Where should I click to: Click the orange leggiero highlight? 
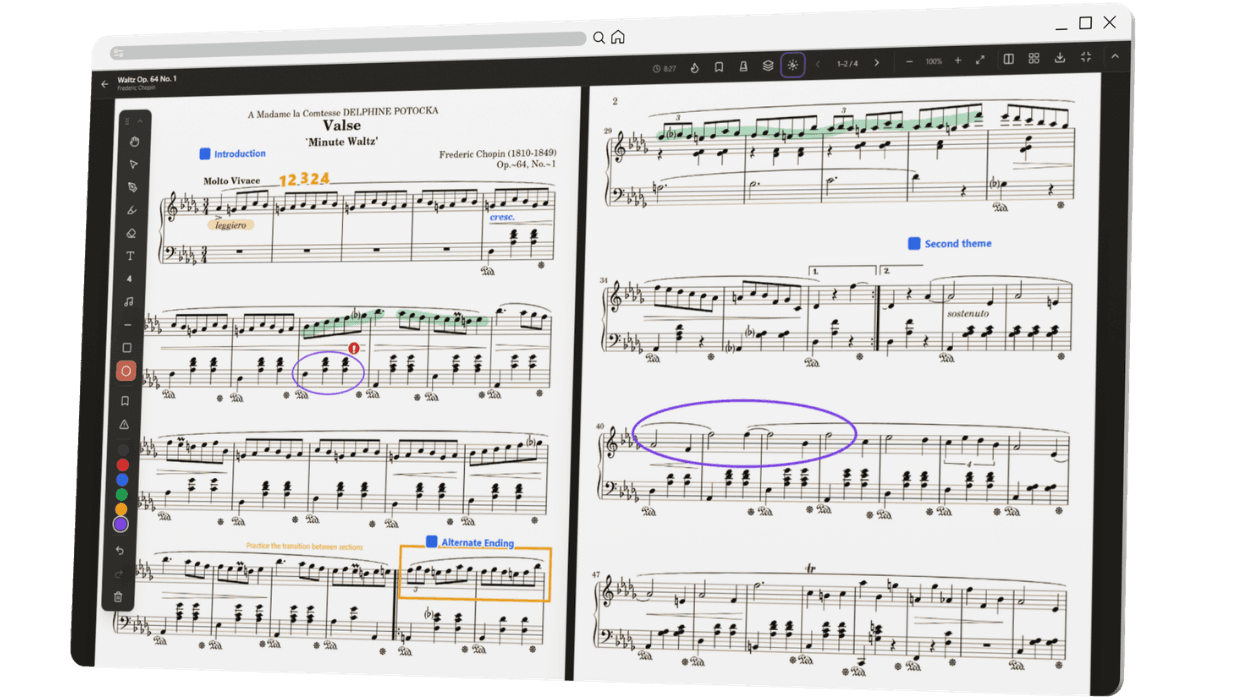pos(231,225)
